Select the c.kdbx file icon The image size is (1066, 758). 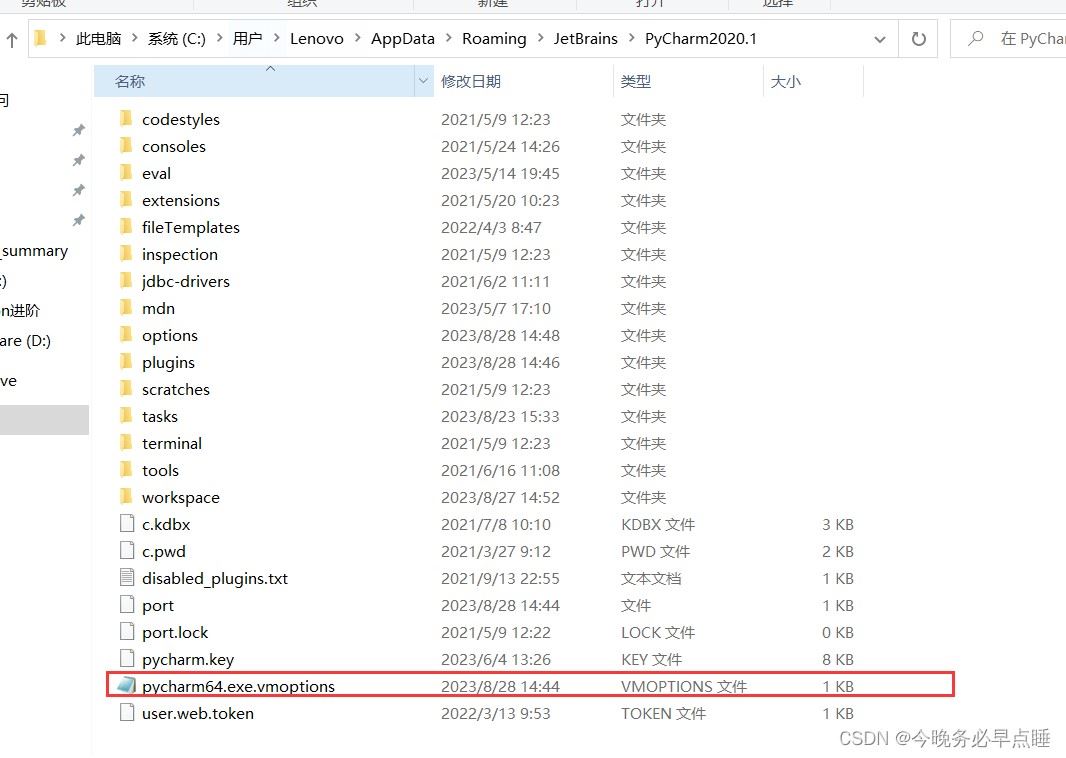[126, 523]
